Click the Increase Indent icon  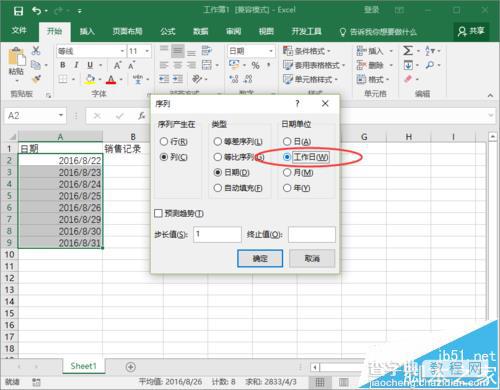(x=178, y=79)
